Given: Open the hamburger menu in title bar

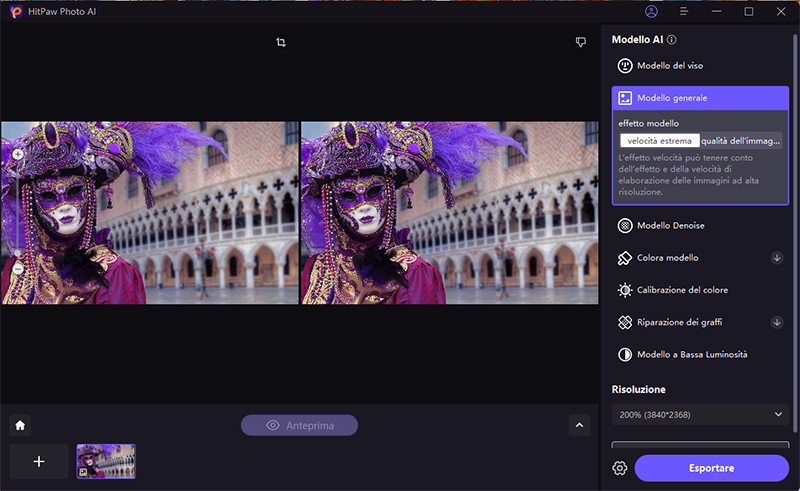Looking at the screenshot, I should (x=684, y=12).
